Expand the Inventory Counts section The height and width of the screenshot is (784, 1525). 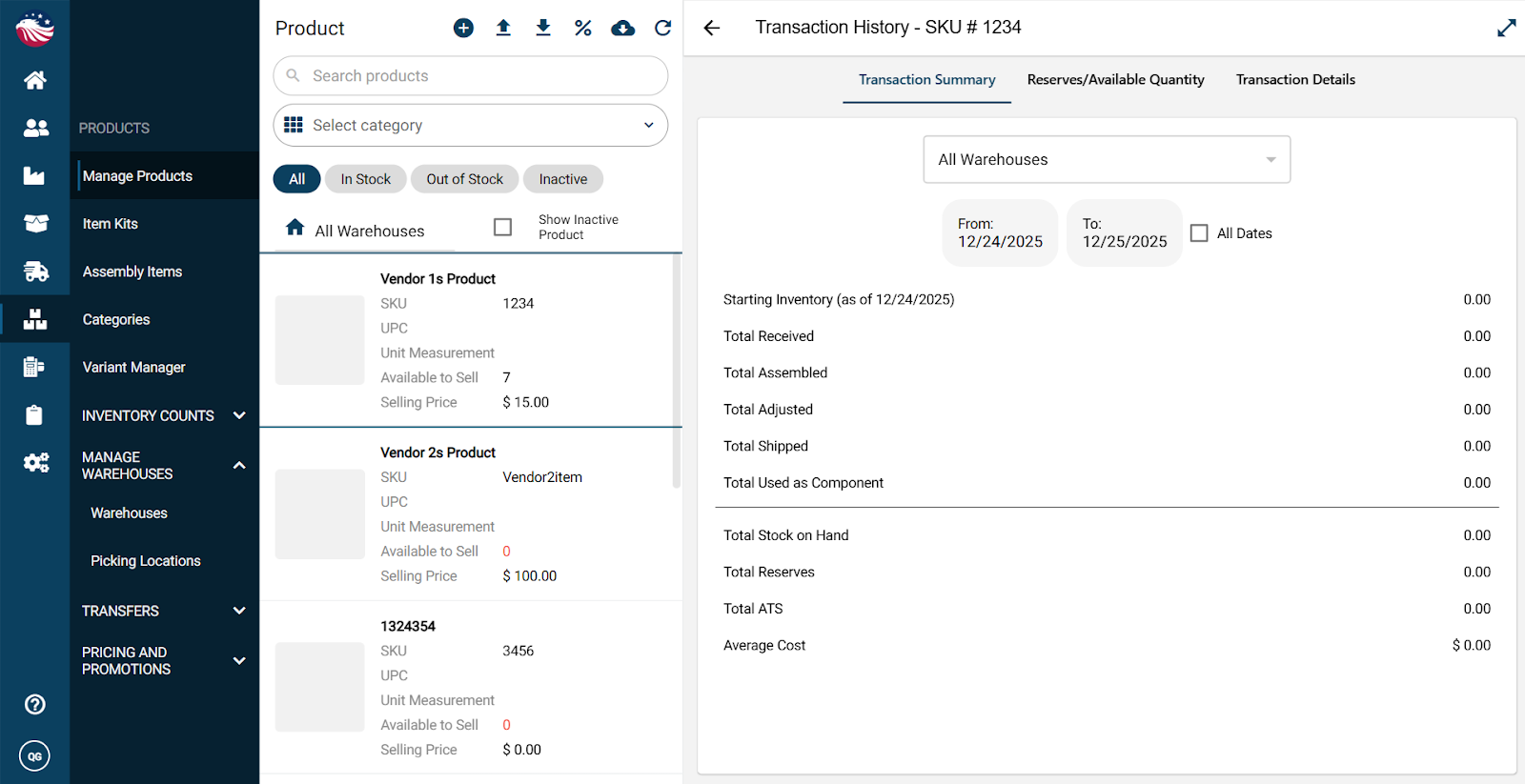[164, 415]
